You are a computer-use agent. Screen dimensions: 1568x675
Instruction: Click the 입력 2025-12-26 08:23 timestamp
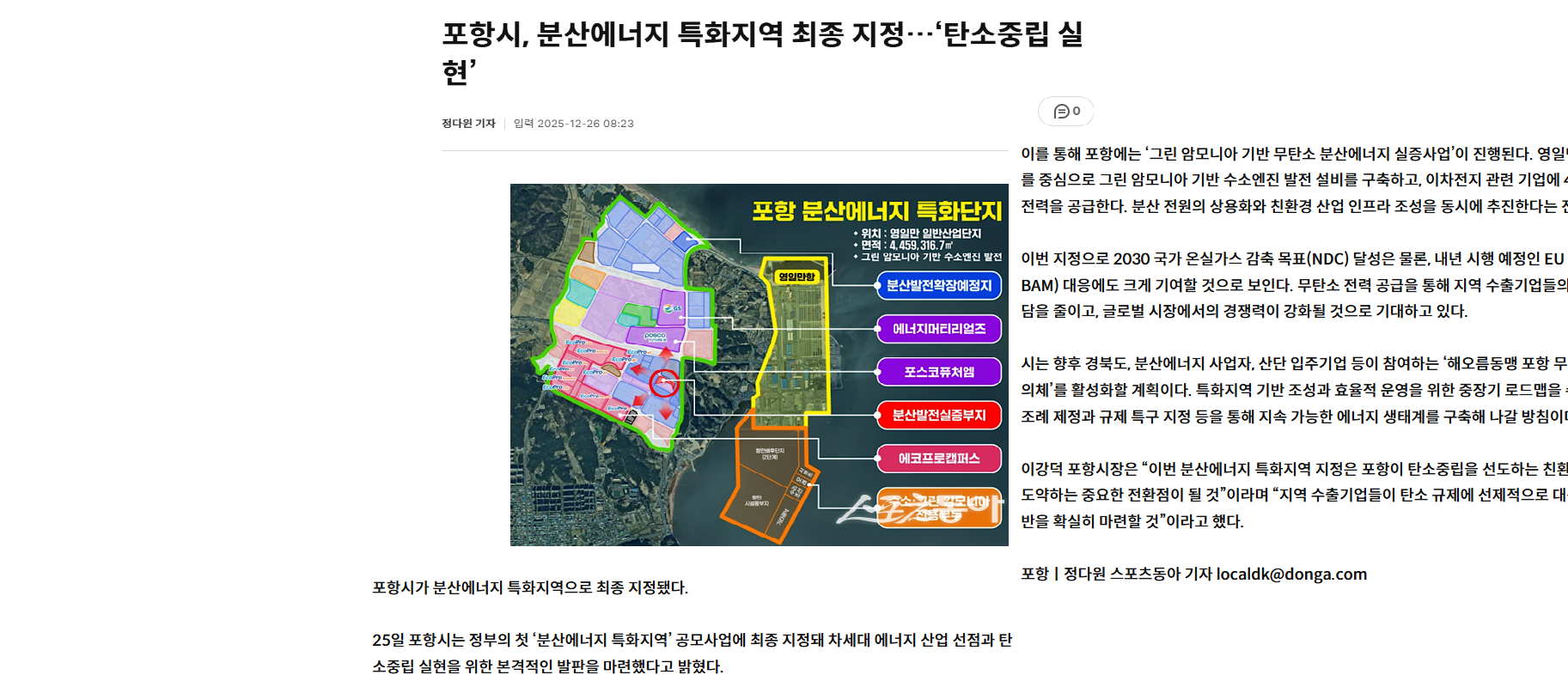click(x=573, y=124)
